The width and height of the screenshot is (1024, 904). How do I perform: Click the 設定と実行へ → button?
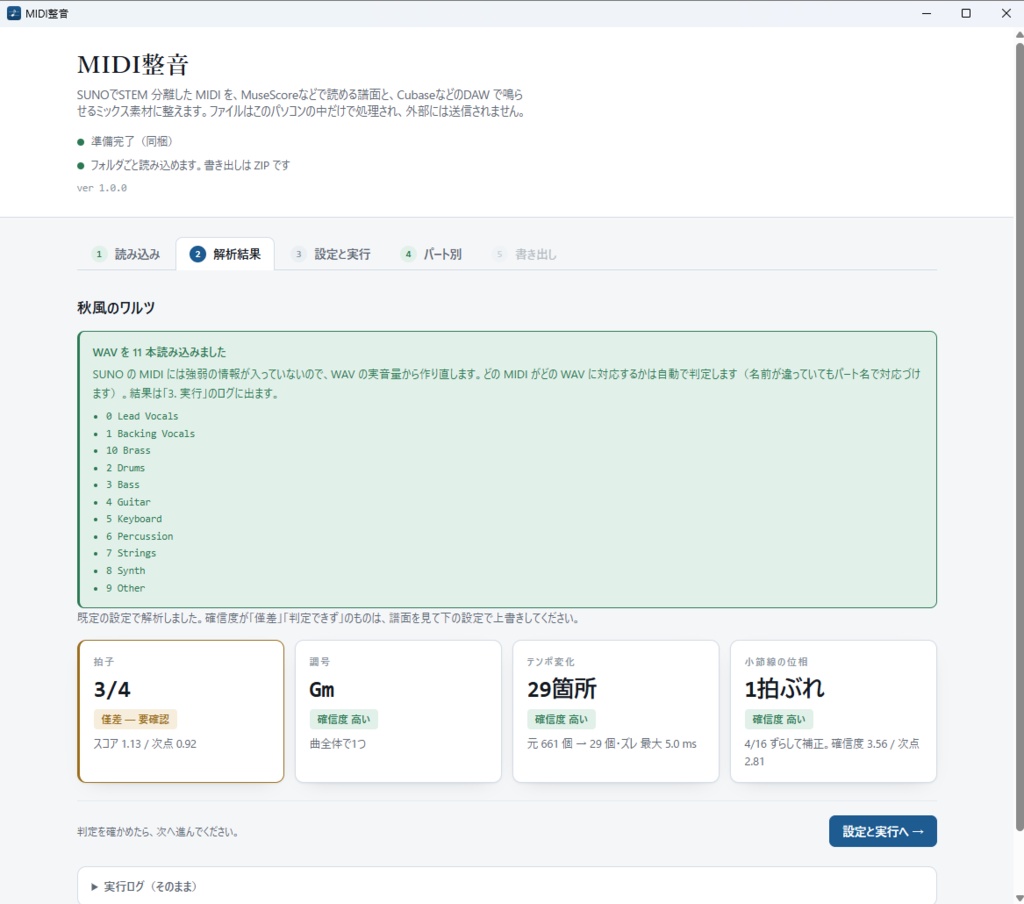click(x=882, y=831)
